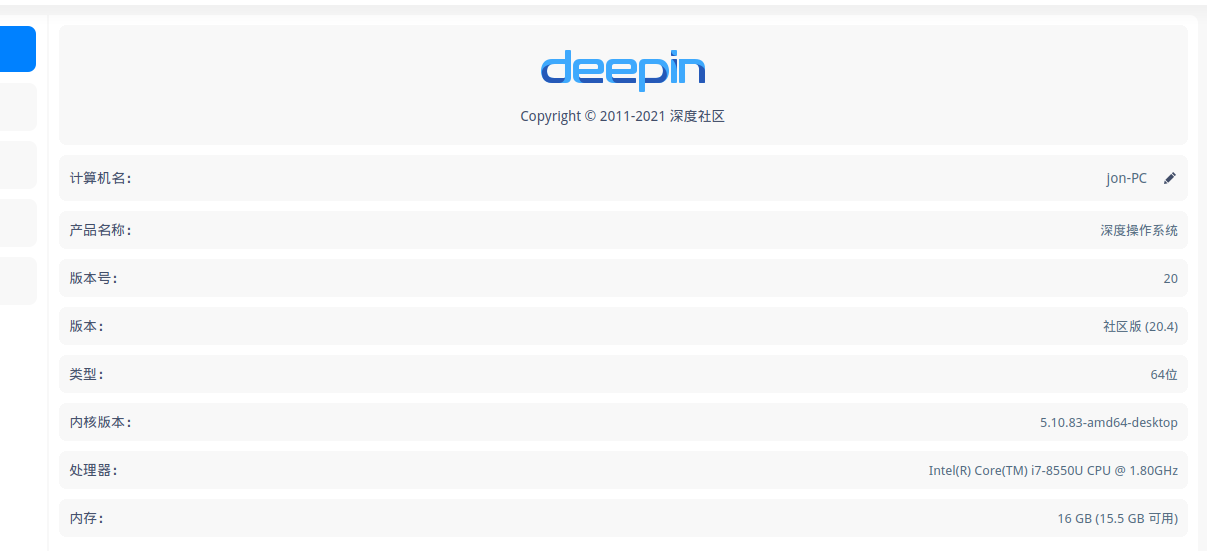Select the highlighted blue sidebar item

coord(17,49)
